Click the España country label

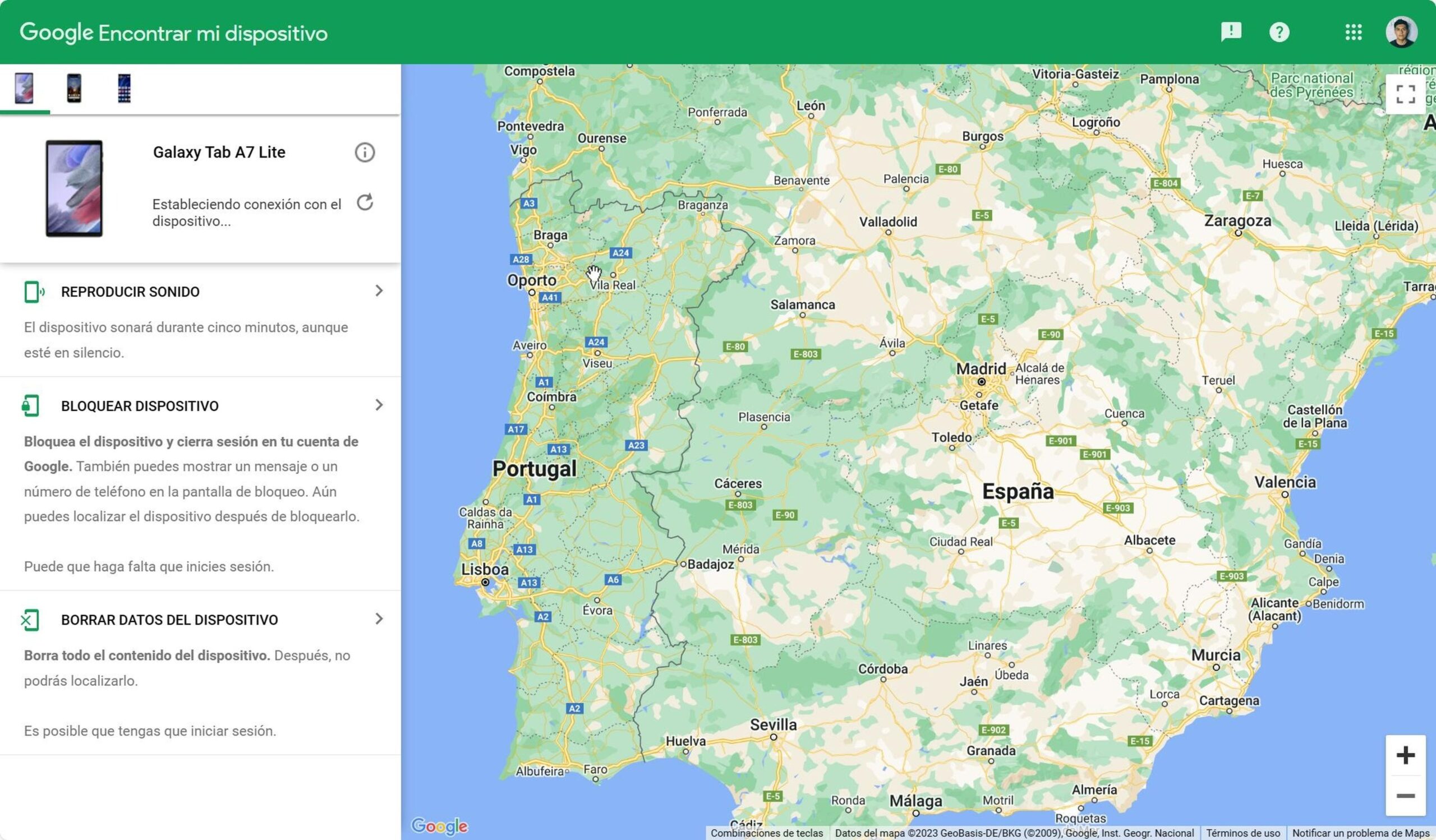(1018, 491)
